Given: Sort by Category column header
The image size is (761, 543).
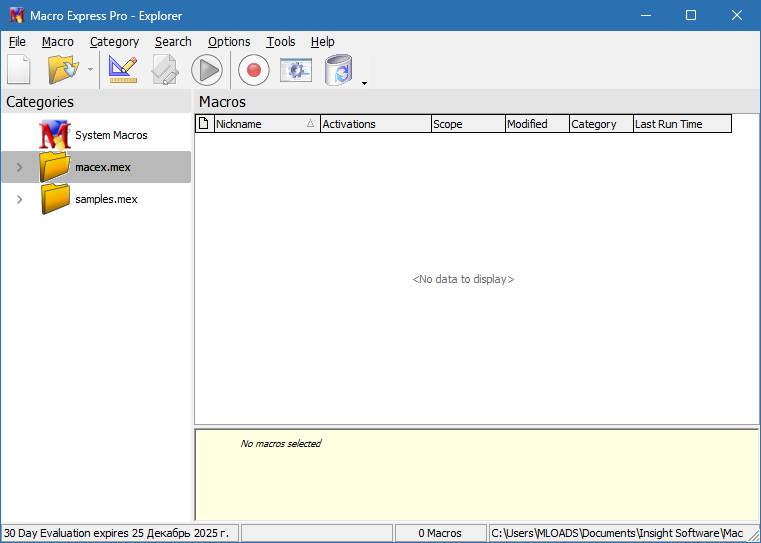Looking at the screenshot, I should [601, 124].
